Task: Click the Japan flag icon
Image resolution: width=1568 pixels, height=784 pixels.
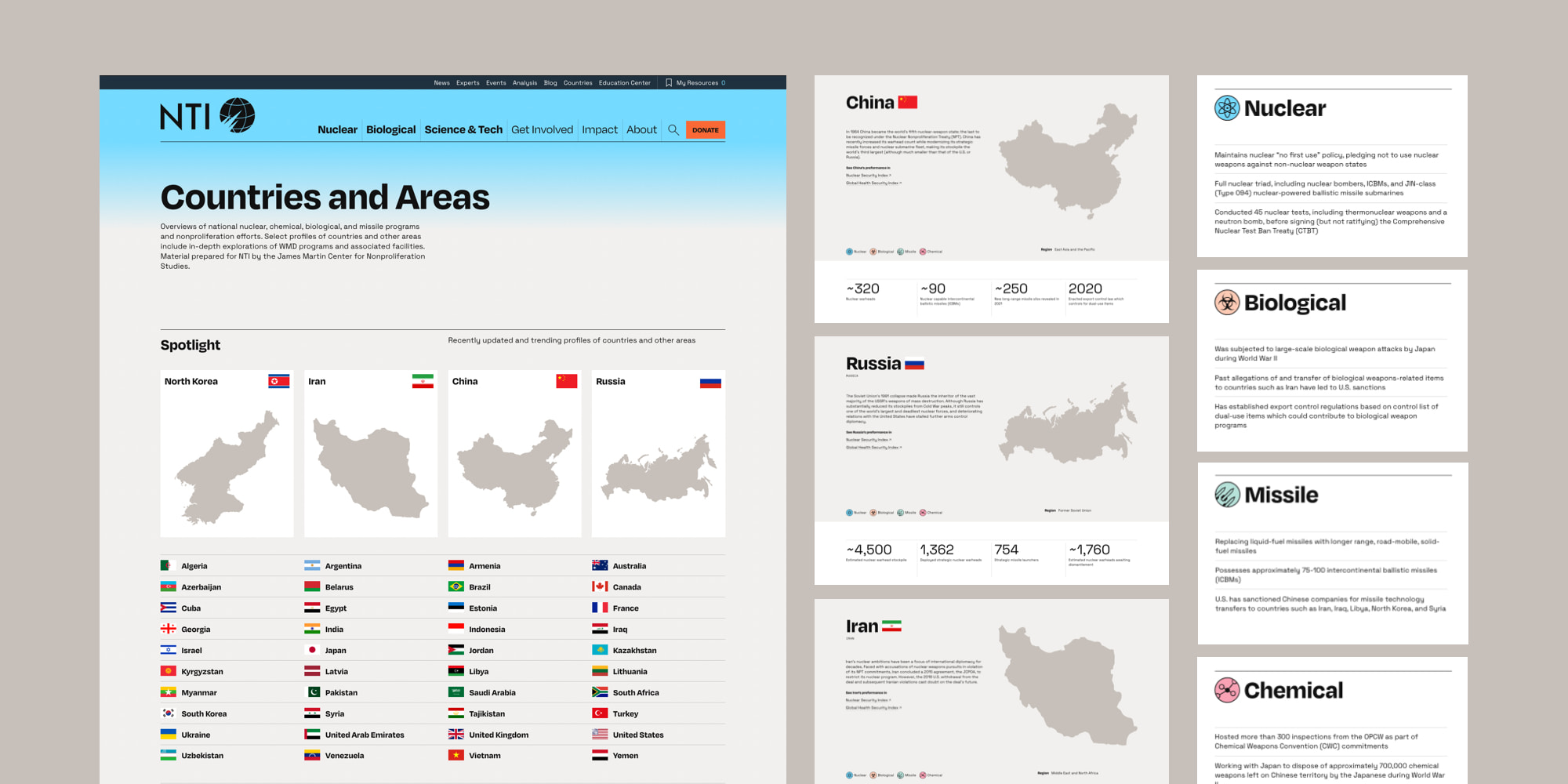Action: [312, 650]
